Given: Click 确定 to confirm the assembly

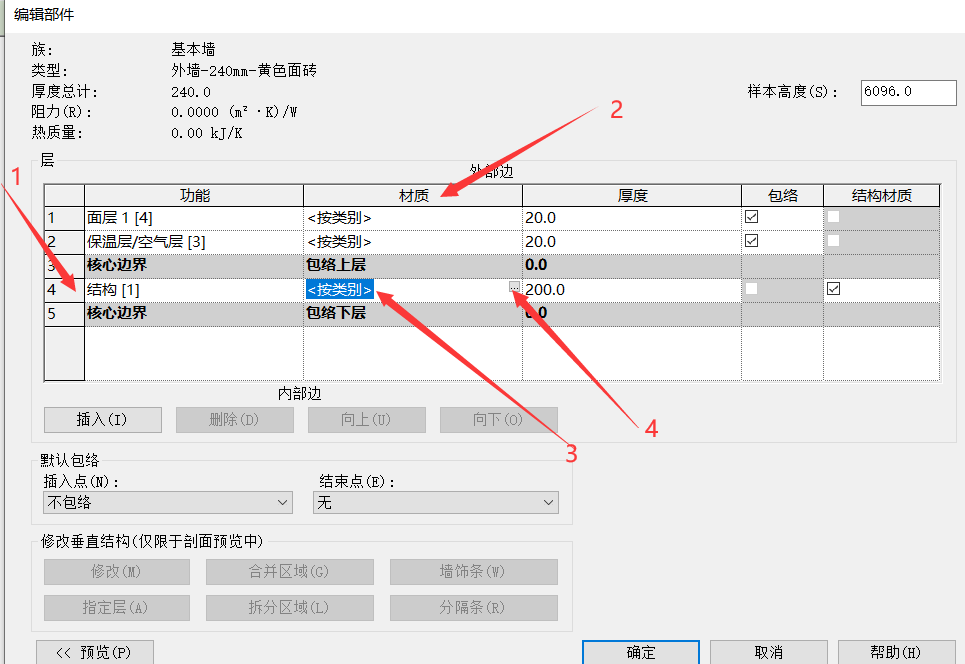Looking at the screenshot, I should (x=641, y=652).
